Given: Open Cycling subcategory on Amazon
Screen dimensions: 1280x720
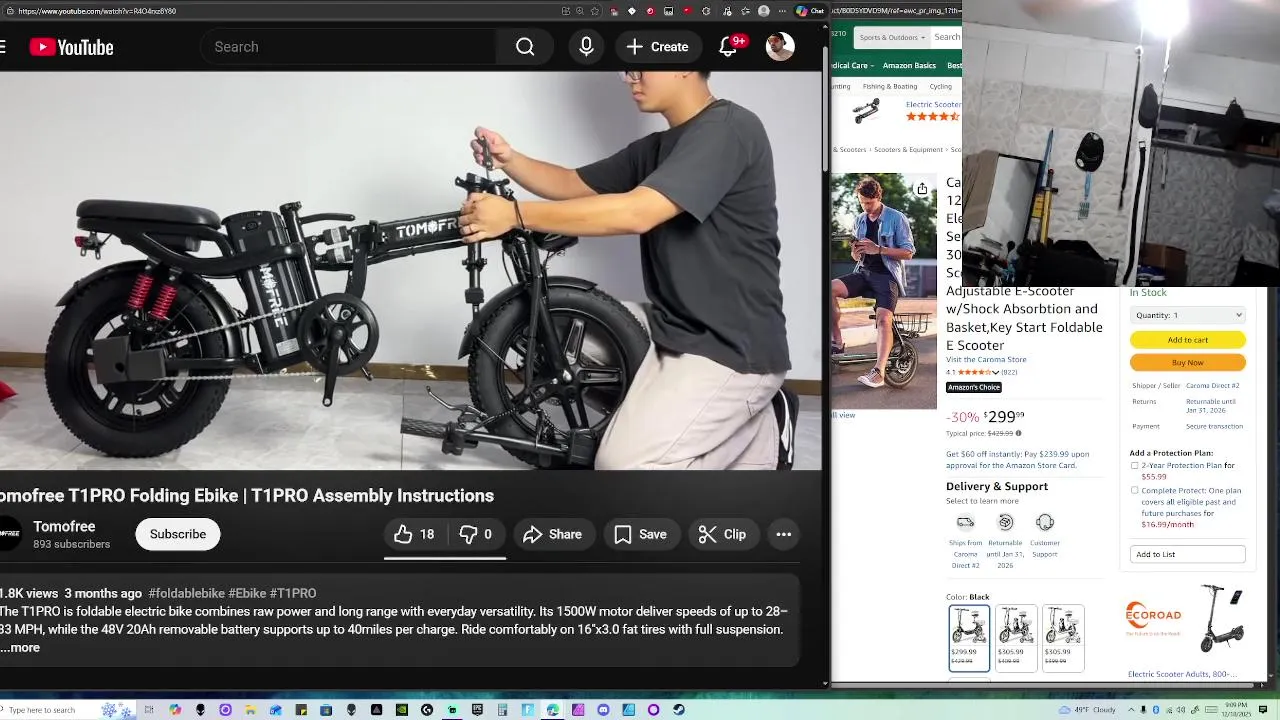Looking at the screenshot, I should pyautogui.click(x=941, y=87).
